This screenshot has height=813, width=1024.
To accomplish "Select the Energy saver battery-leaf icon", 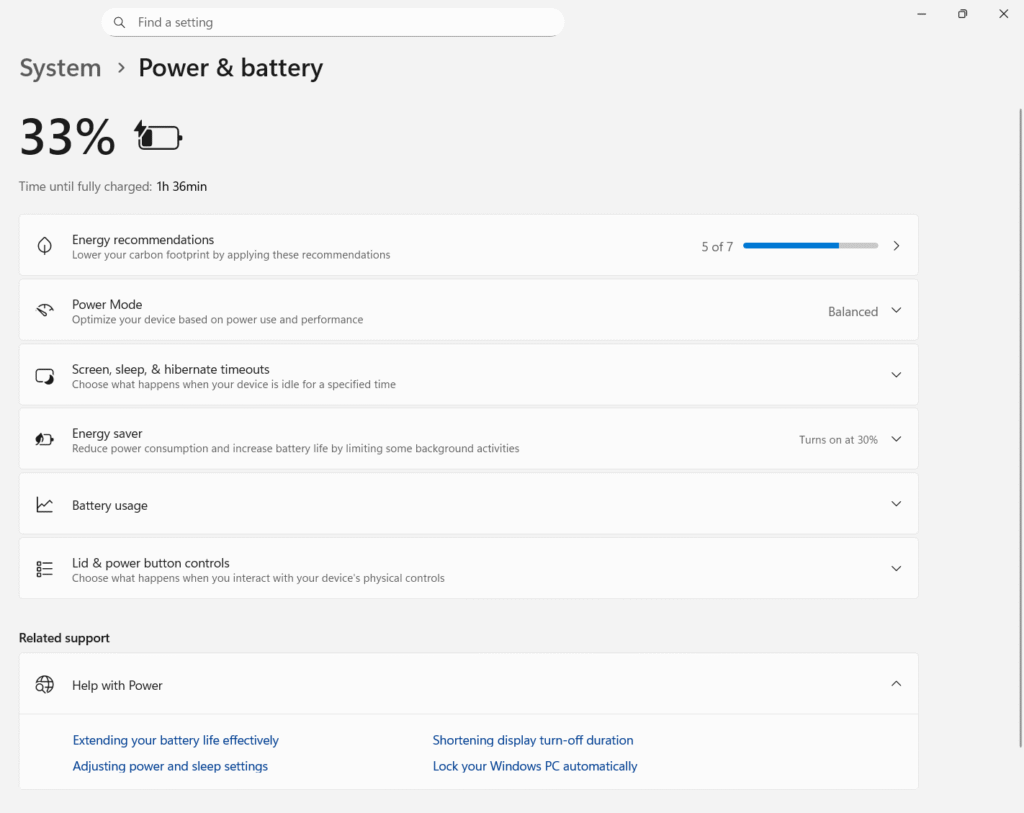I will click(x=44, y=439).
